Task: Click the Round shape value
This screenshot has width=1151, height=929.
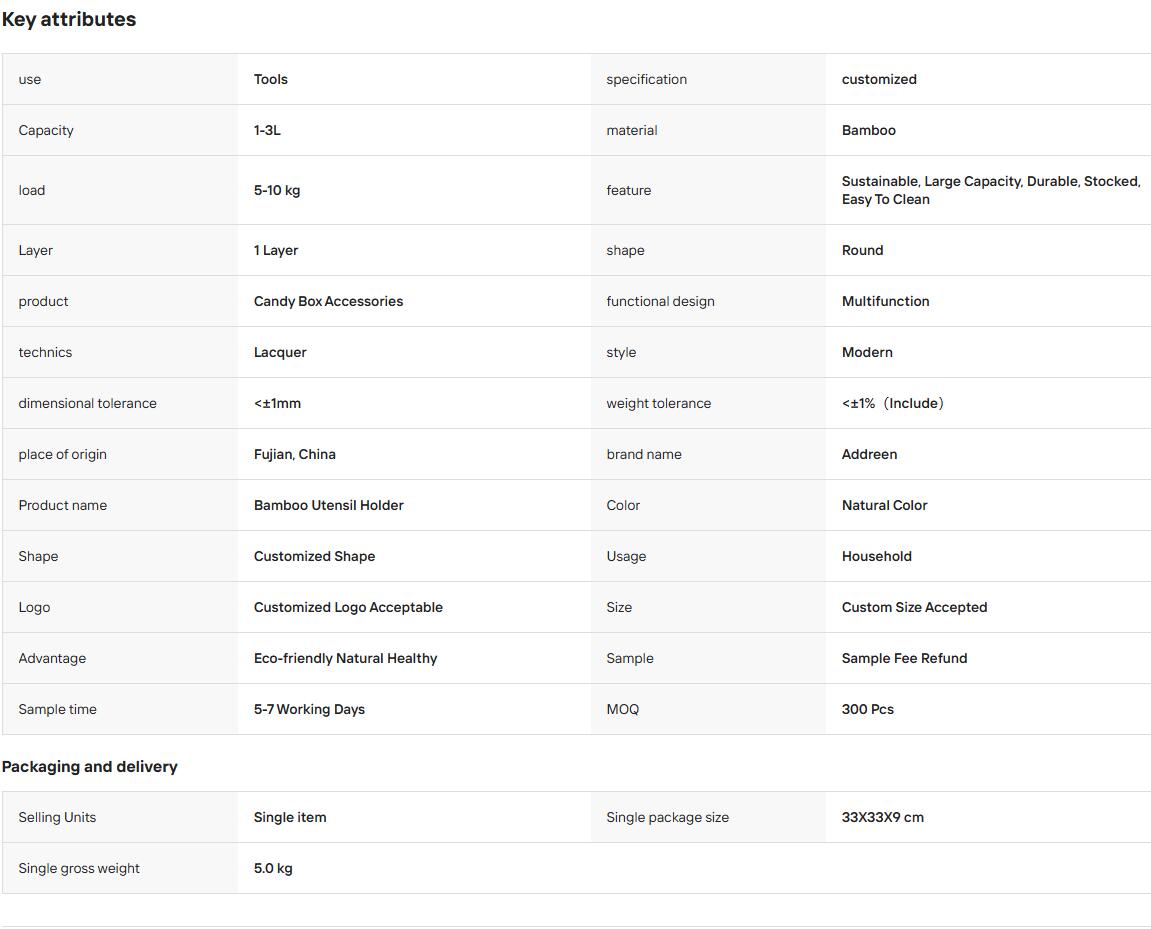Action: click(863, 250)
